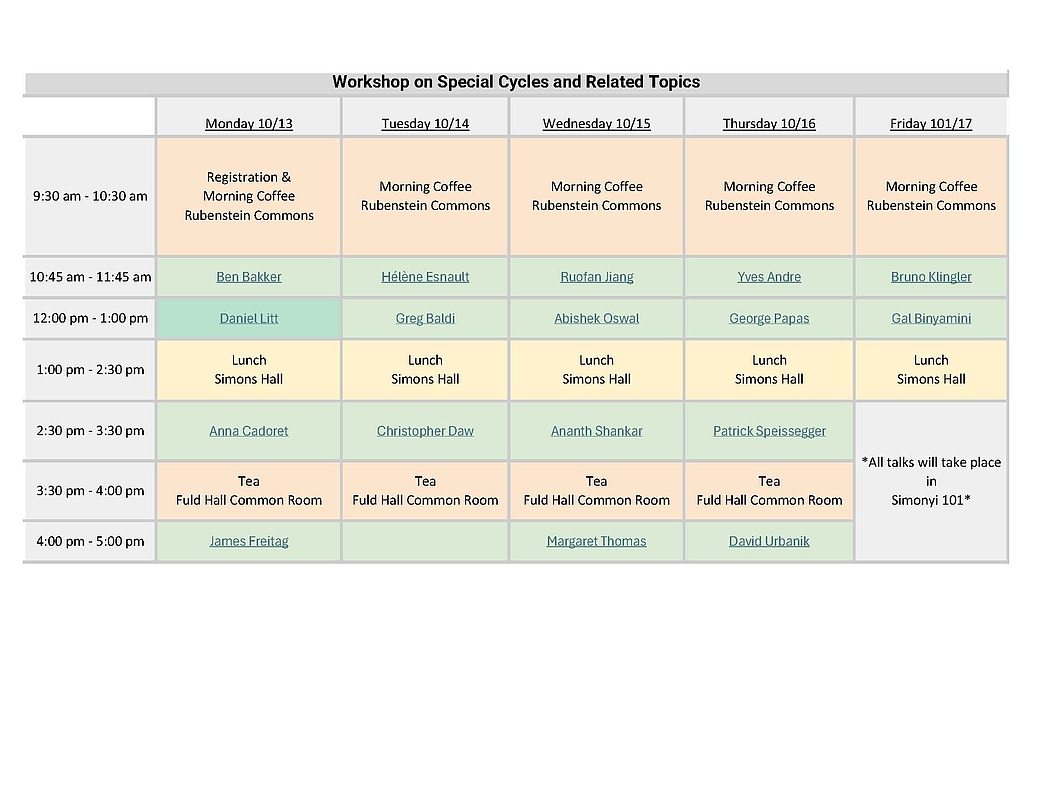Image resolution: width=1040 pixels, height=804 pixels.
Task: Follow the George Papas link
Action: point(769,319)
